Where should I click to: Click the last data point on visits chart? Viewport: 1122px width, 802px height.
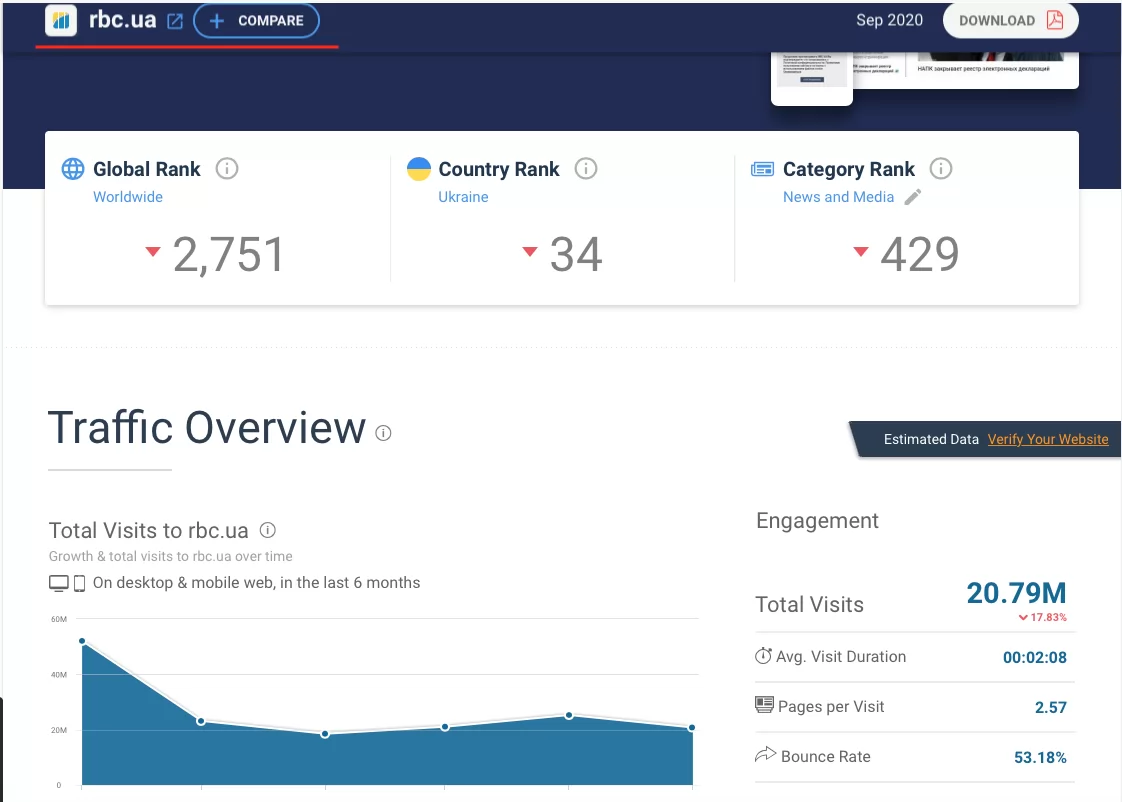click(691, 728)
